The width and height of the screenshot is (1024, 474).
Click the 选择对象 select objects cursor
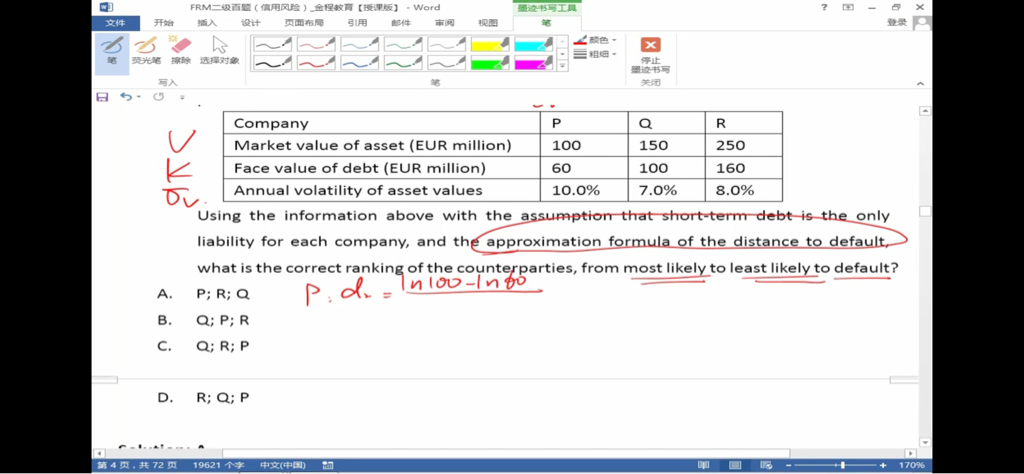(219, 51)
